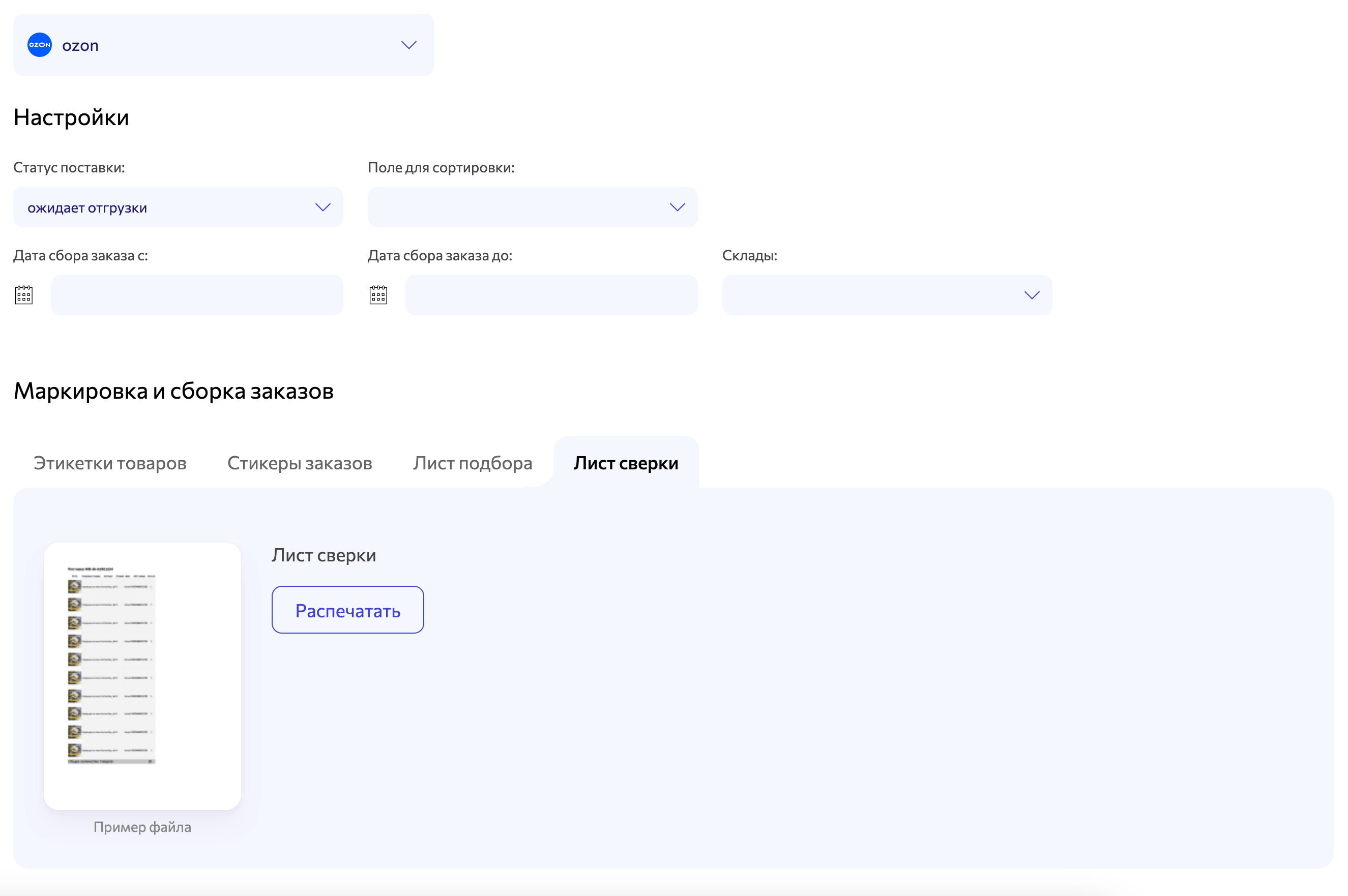Click the Лист сверки heading in panel
Image resolution: width=1348 pixels, height=896 pixels.
coord(324,555)
